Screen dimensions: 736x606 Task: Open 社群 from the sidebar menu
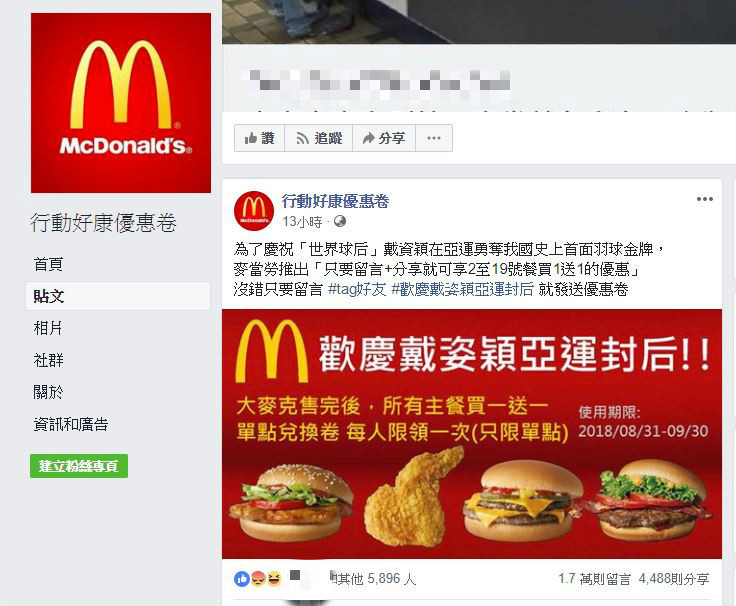[x=48, y=360]
